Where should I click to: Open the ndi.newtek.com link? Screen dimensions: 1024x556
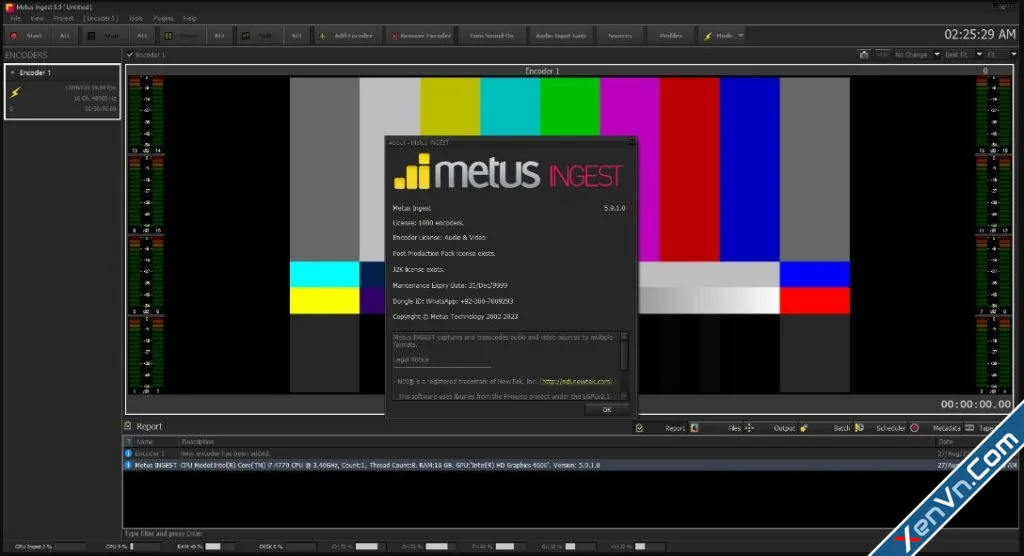click(x=577, y=382)
